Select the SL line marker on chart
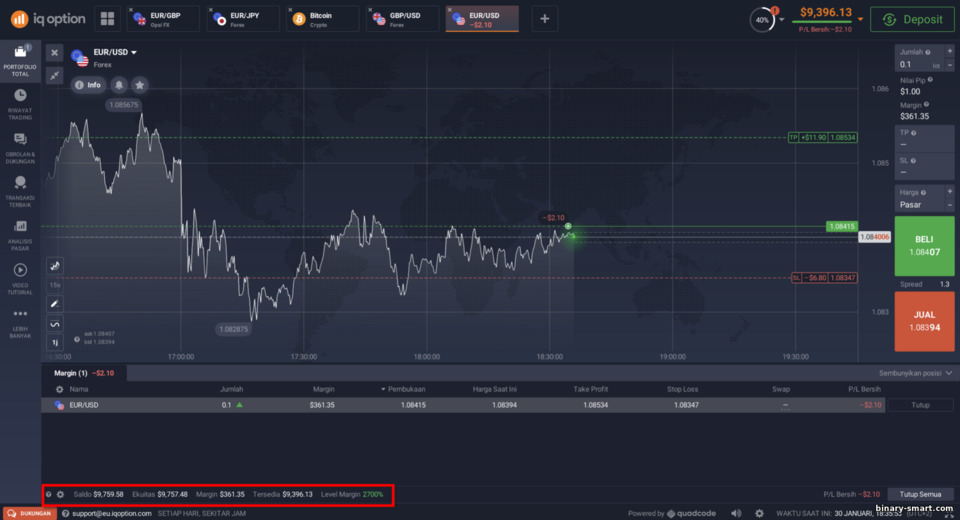960x520 pixels. [x=824, y=277]
